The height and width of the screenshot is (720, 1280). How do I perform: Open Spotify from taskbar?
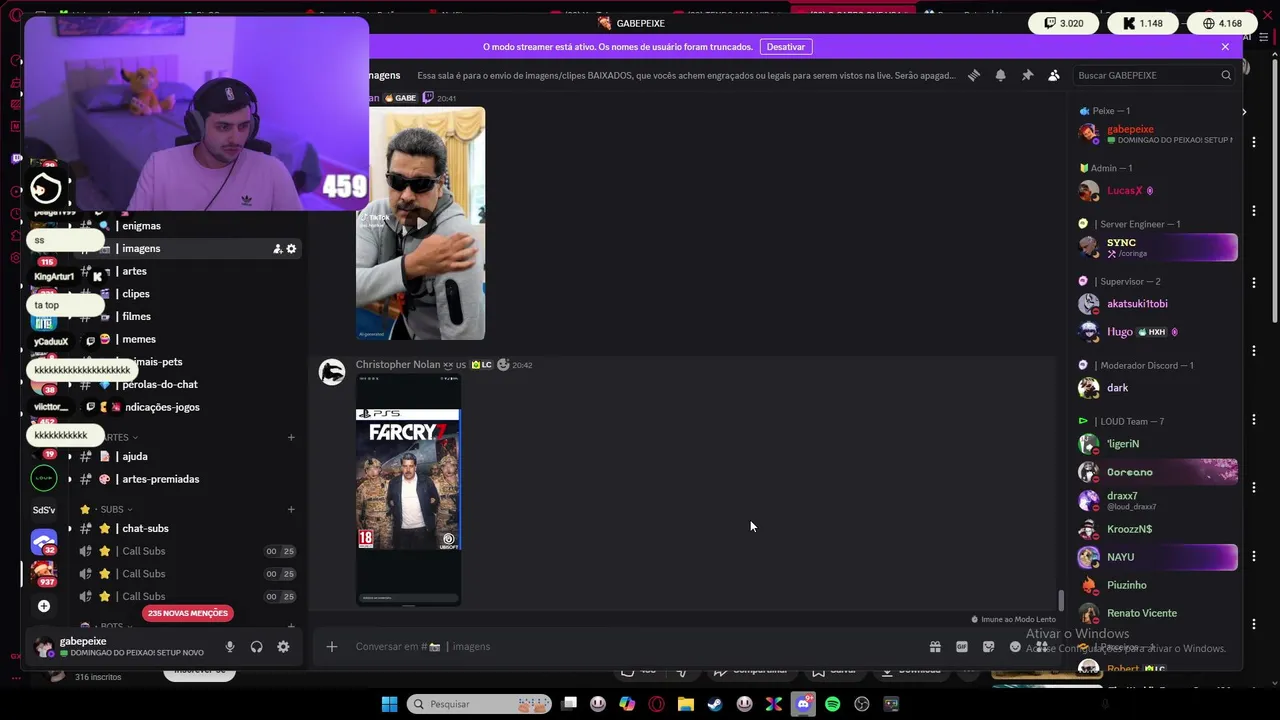click(832, 704)
